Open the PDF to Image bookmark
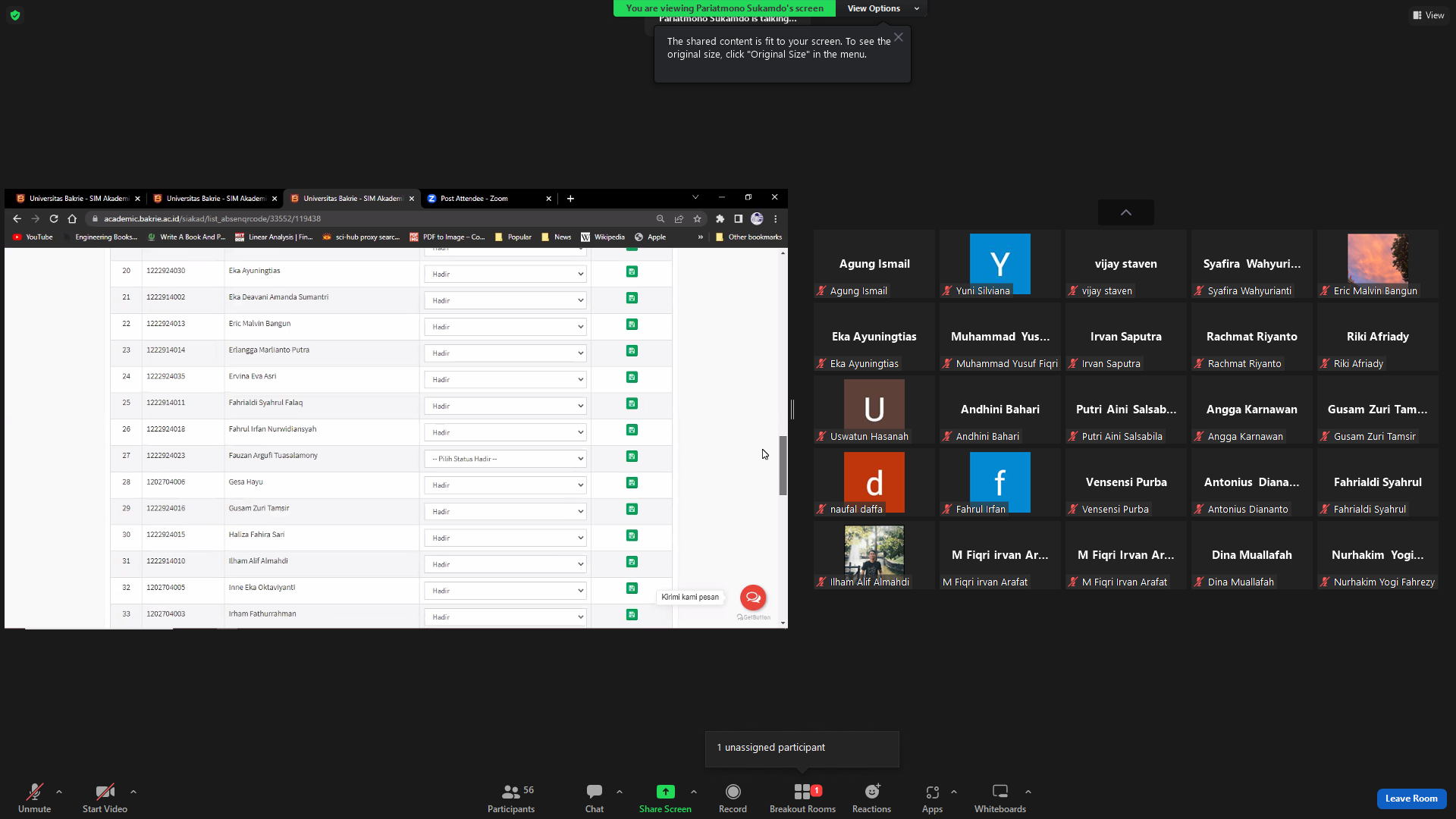Viewport: 1456px width, 819px height. click(x=447, y=237)
